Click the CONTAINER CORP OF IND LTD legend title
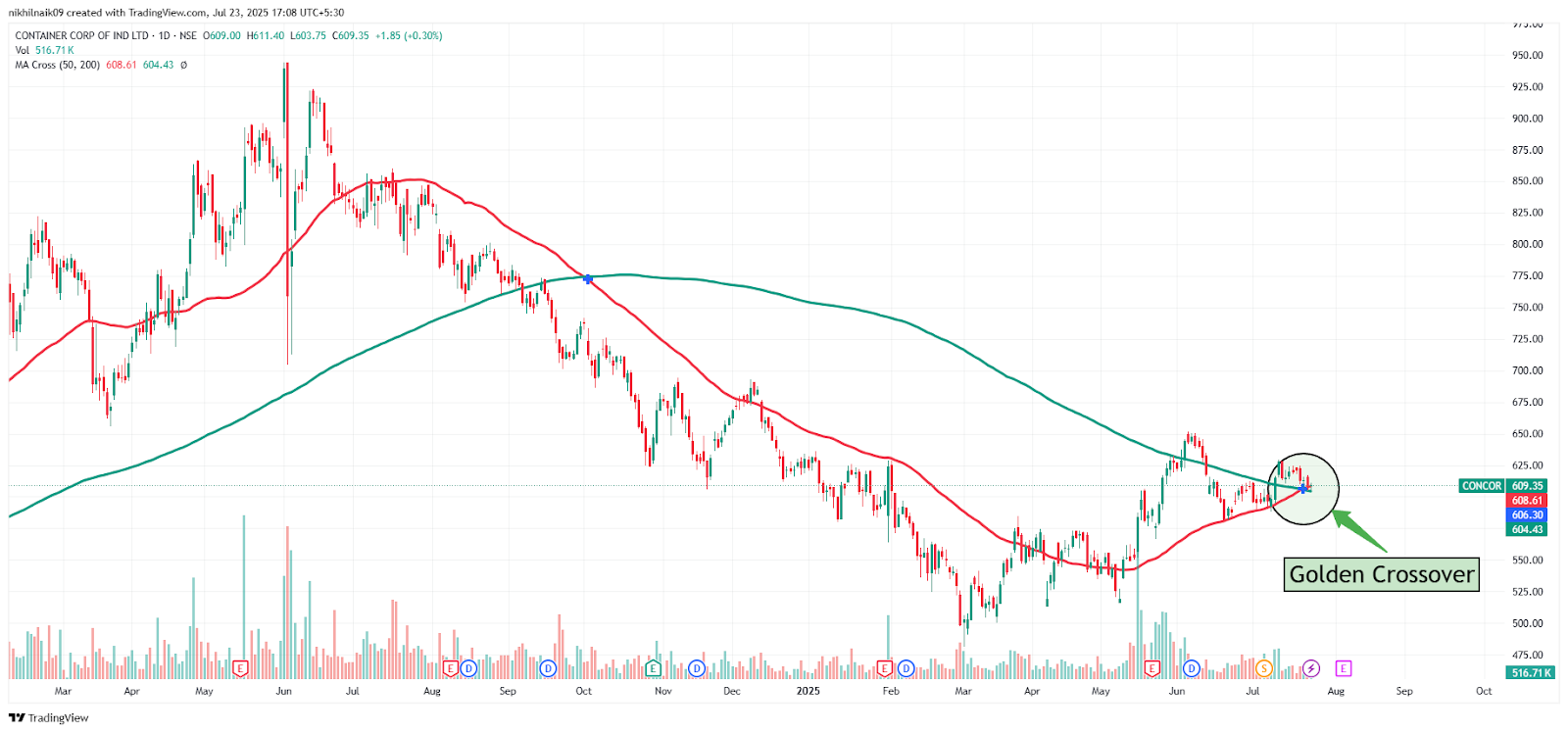This screenshot has height=733, width=1568. tap(82, 35)
